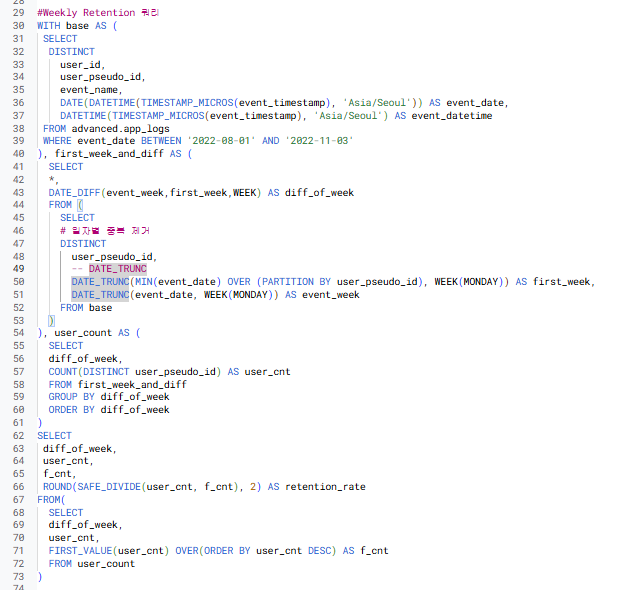Click the 'retention_rate' alias

(x=325, y=487)
